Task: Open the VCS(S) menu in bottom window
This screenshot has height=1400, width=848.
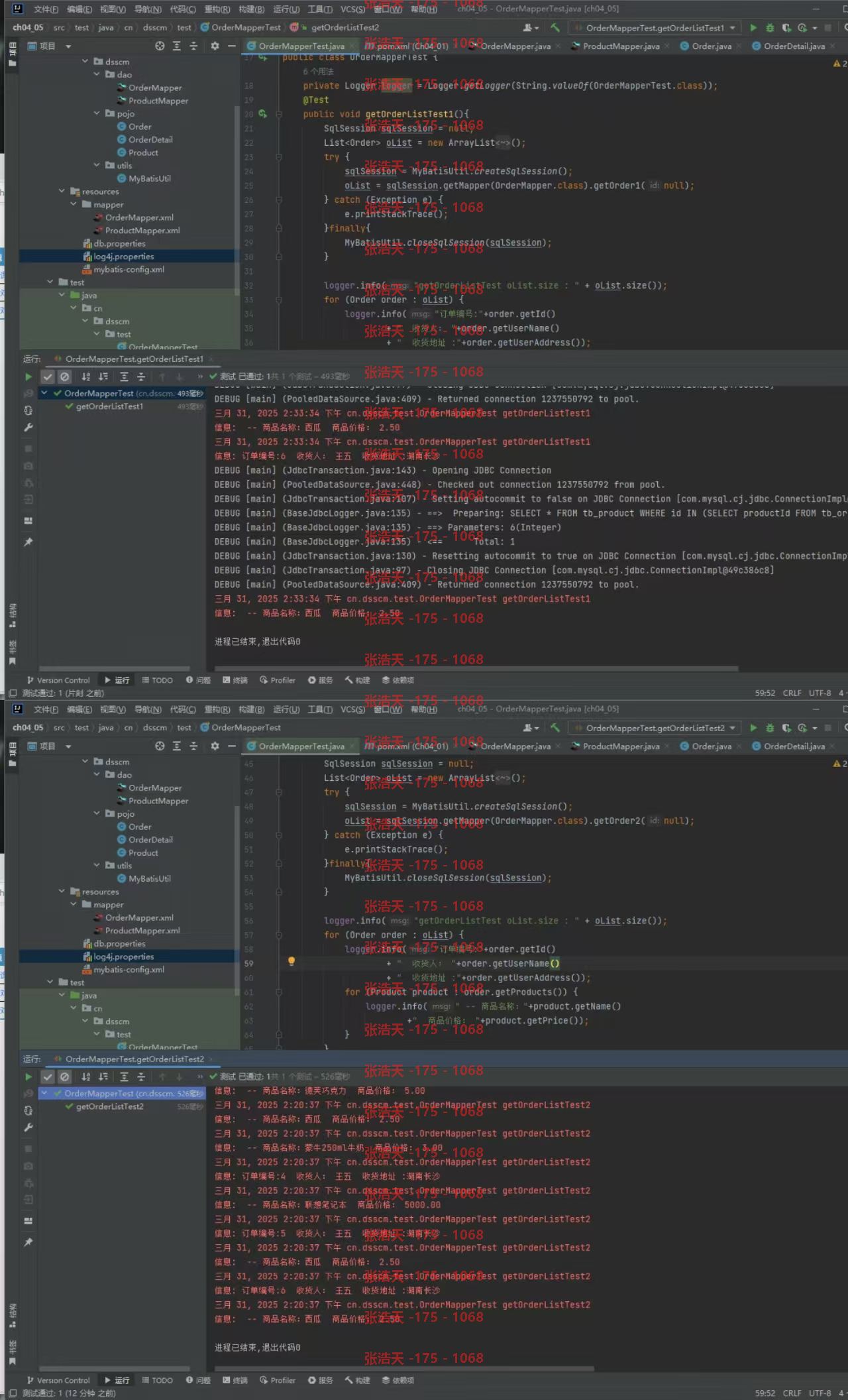Action: tap(352, 709)
